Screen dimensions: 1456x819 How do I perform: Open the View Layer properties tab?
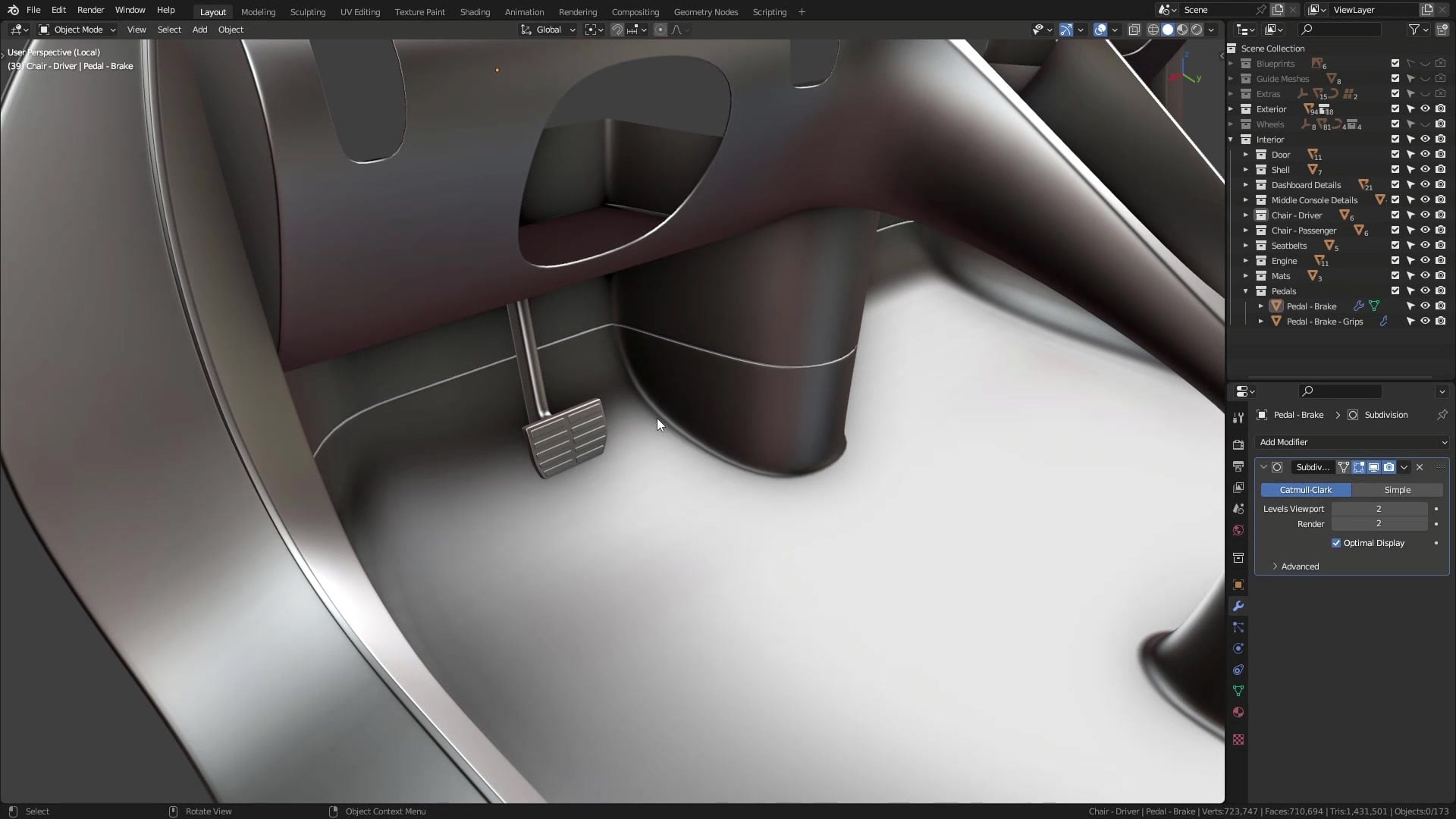click(x=1238, y=488)
